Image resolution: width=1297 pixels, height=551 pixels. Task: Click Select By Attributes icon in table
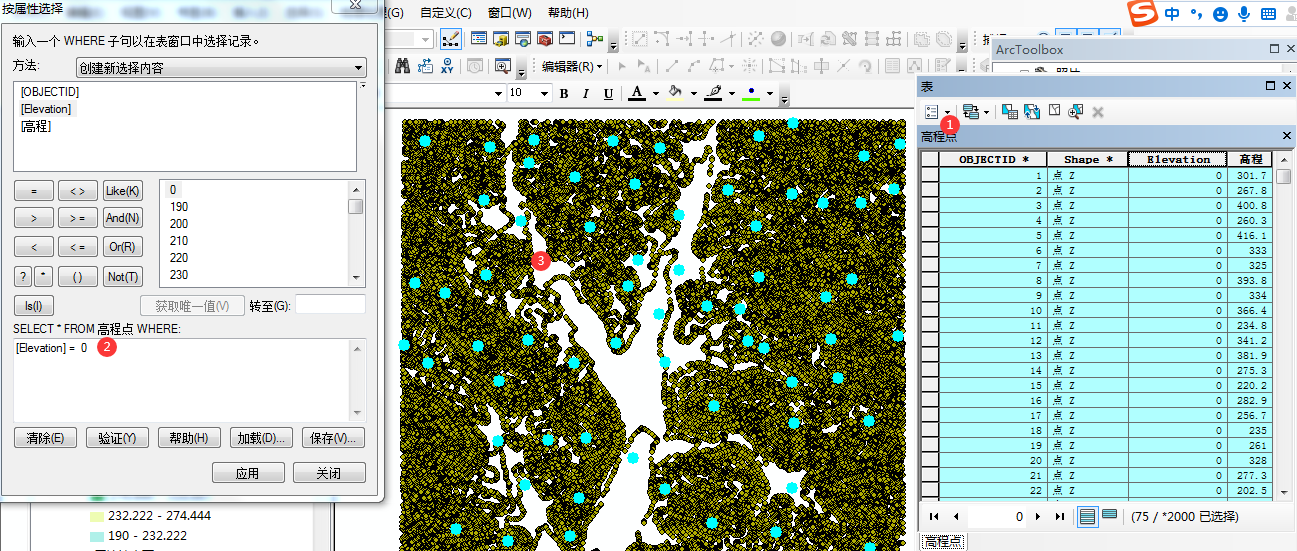coord(1010,112)
